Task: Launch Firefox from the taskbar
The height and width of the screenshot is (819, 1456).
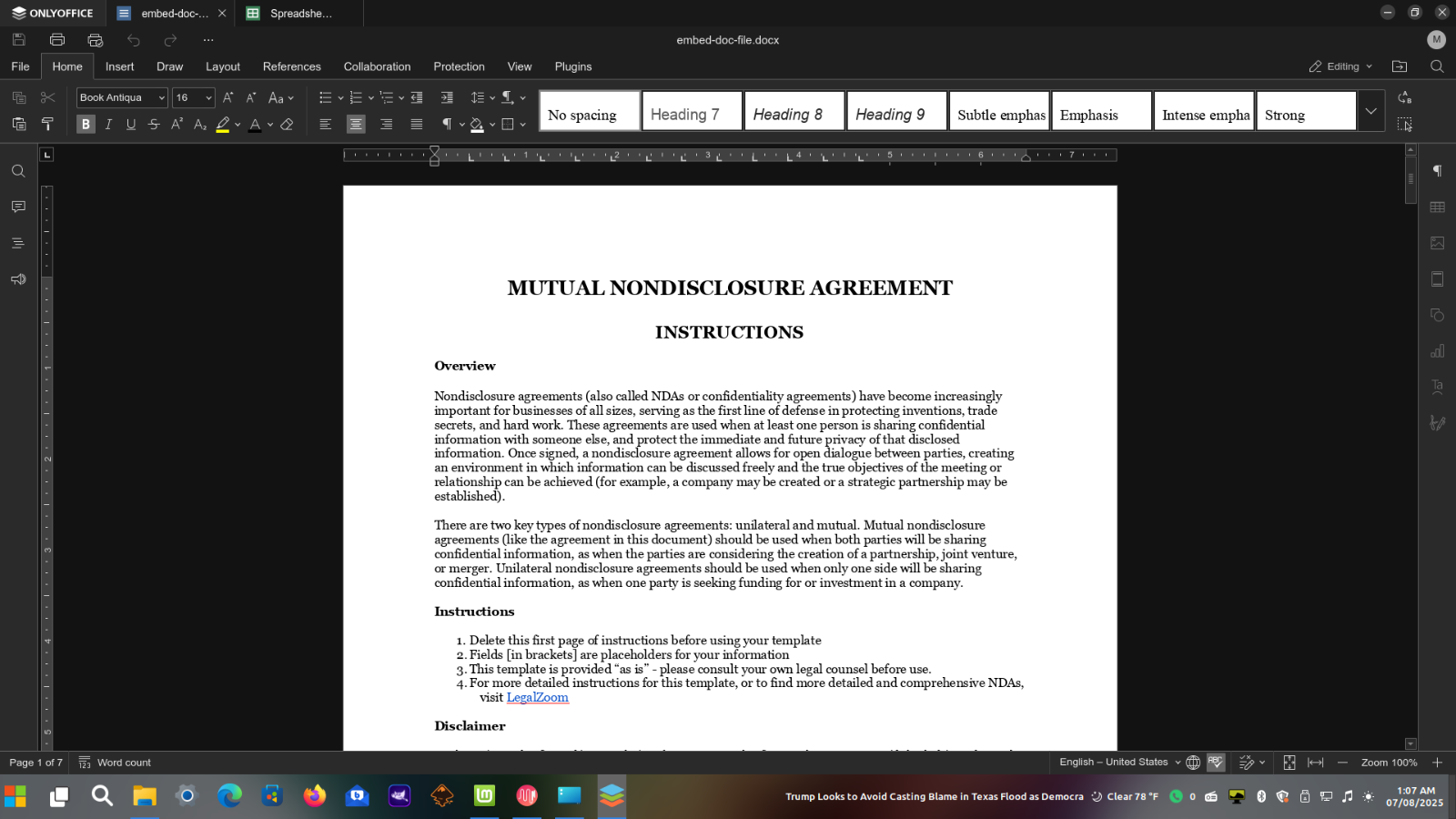Action: pos(315,796)
